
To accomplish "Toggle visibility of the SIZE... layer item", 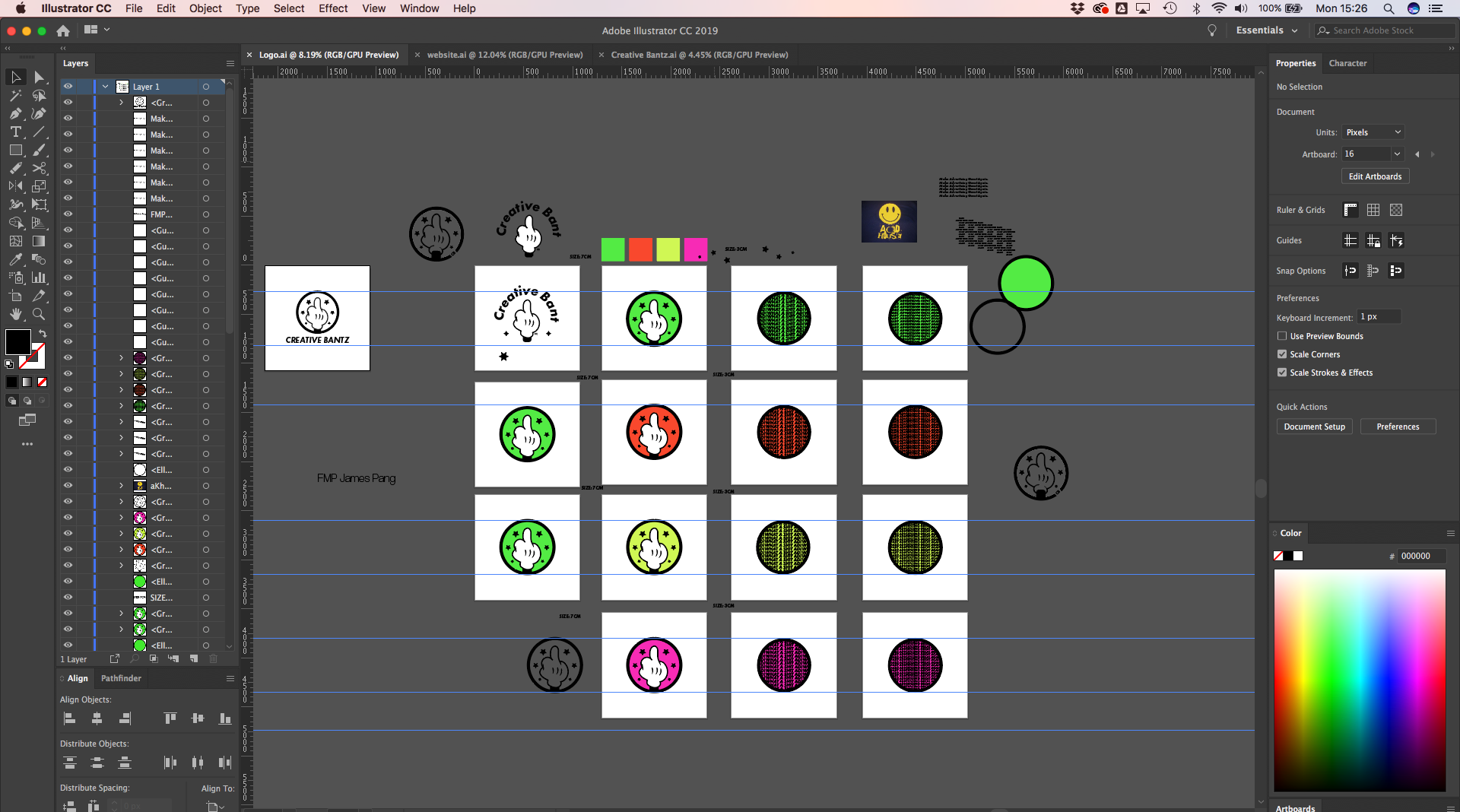I will 68,598.
